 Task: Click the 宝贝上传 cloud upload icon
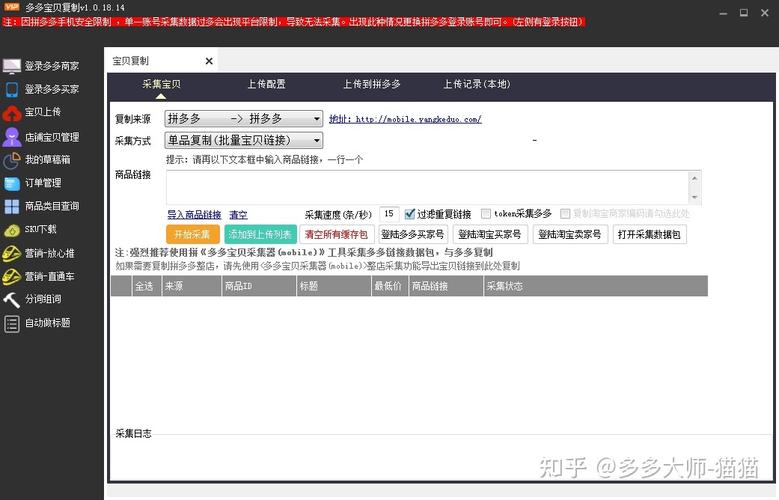pos(11,113)
